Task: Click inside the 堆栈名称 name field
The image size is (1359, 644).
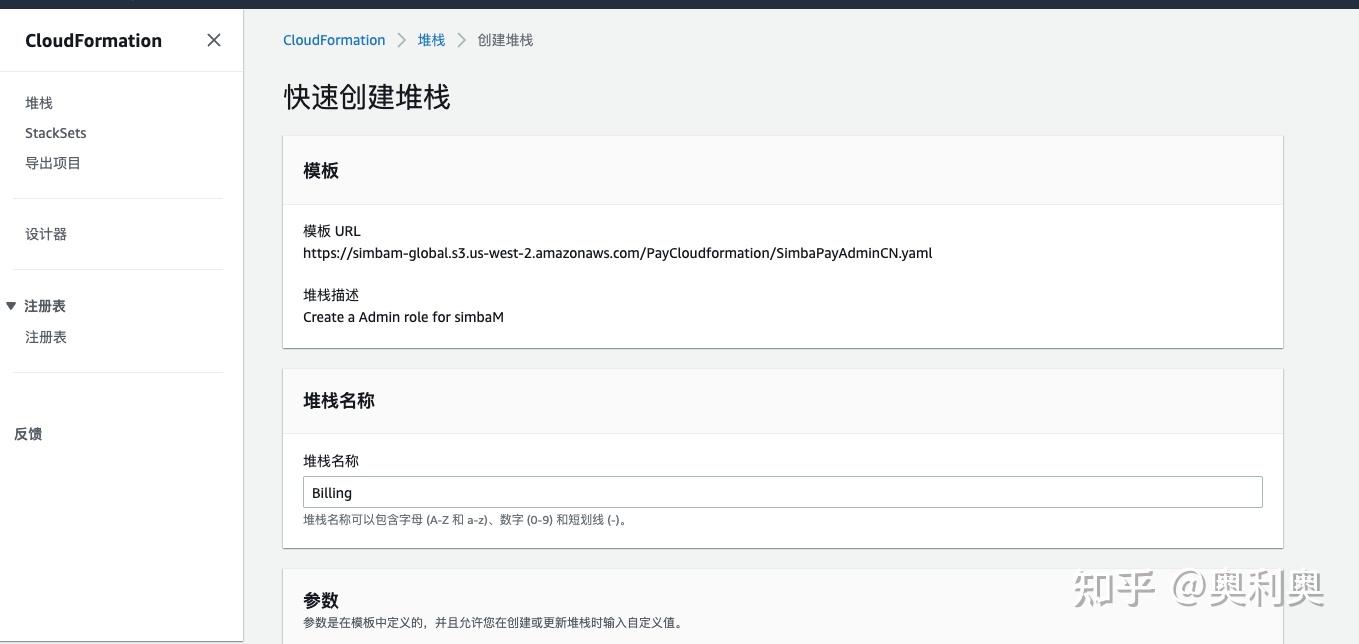Action: (x=782, y=492)
